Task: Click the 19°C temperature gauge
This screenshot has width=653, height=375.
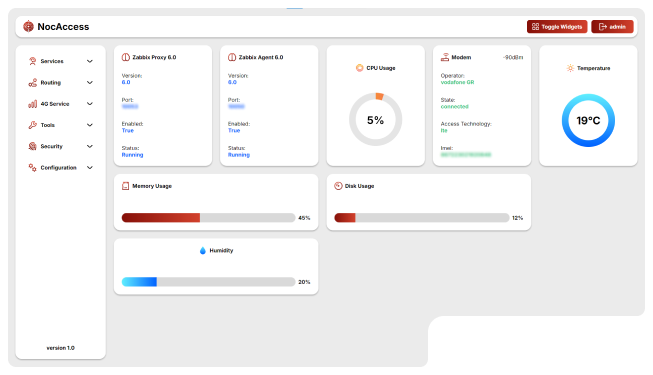Action: pos(588,120)
